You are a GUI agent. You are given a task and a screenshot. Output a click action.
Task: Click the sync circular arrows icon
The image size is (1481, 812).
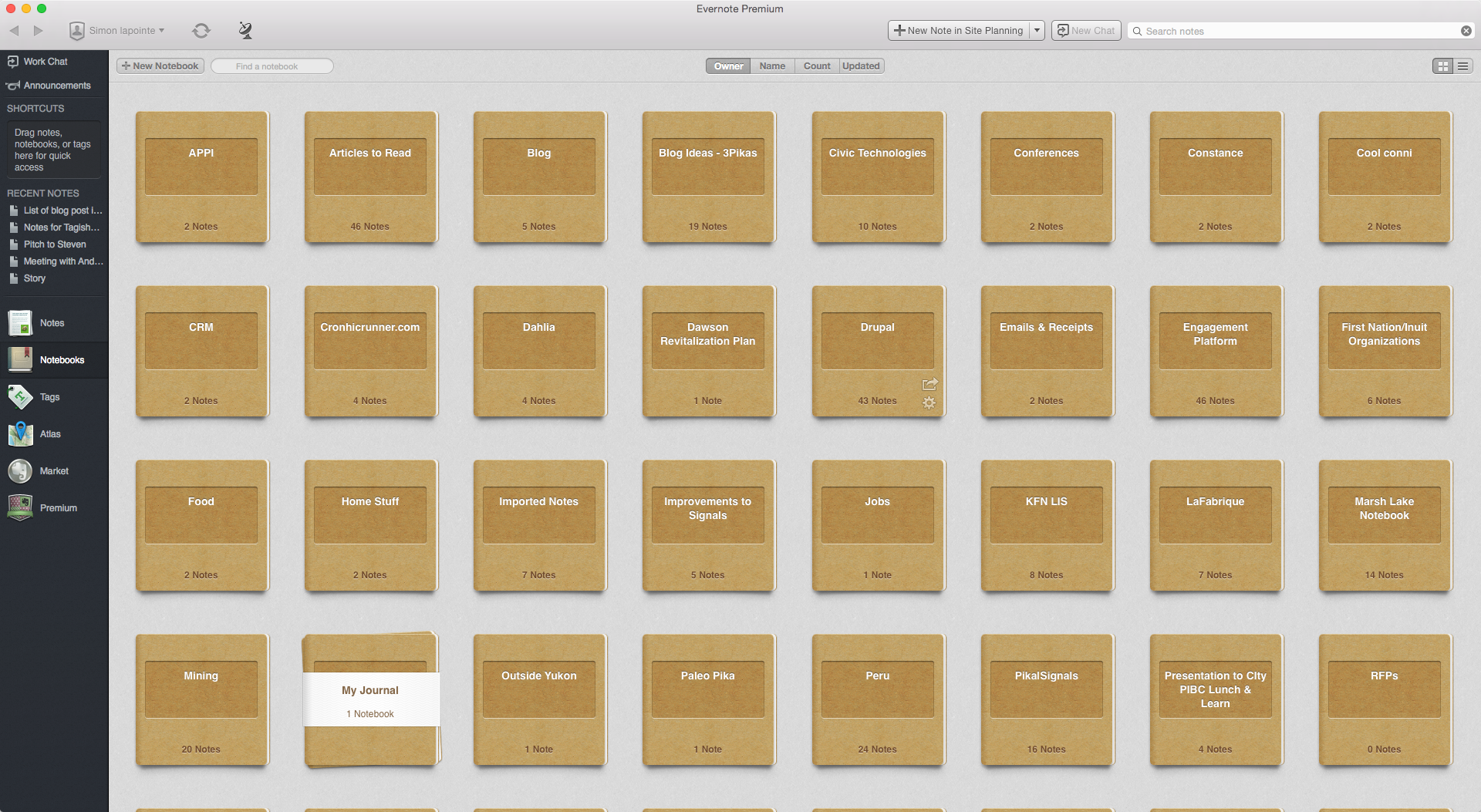point(201,31)
